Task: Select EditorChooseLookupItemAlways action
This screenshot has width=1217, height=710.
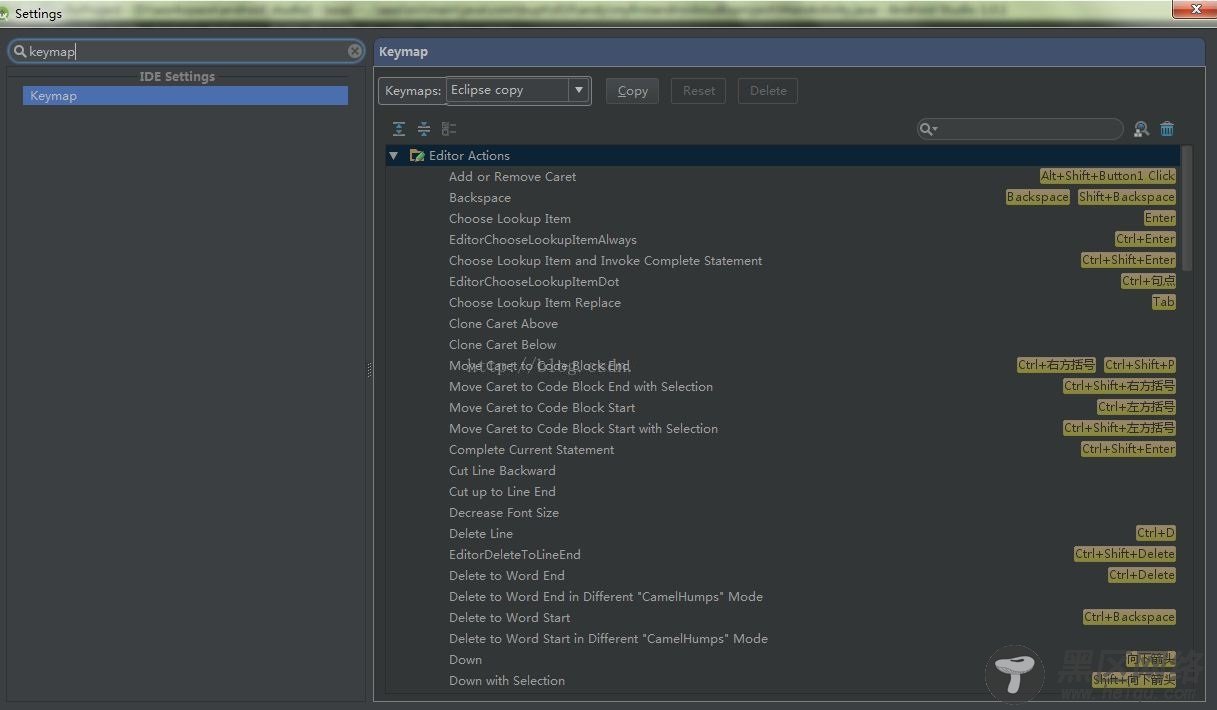Action: coord(543,240)
